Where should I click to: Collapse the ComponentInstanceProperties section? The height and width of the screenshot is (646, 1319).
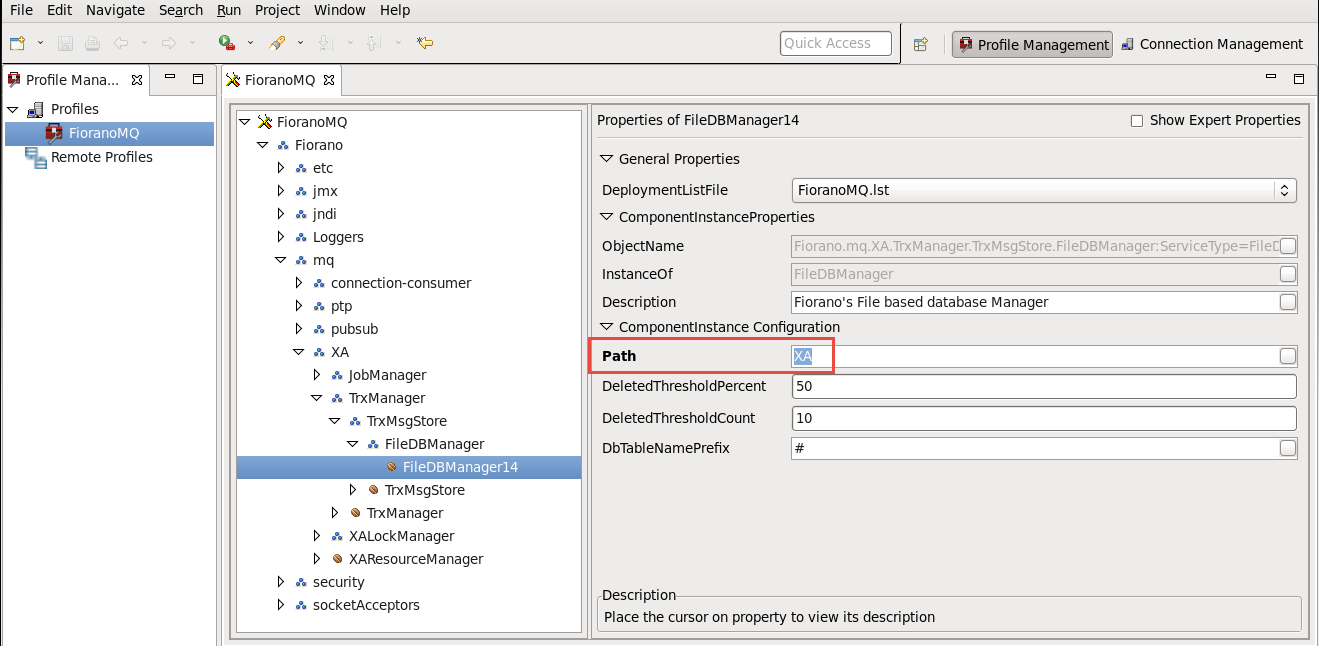tap(605, 217)
